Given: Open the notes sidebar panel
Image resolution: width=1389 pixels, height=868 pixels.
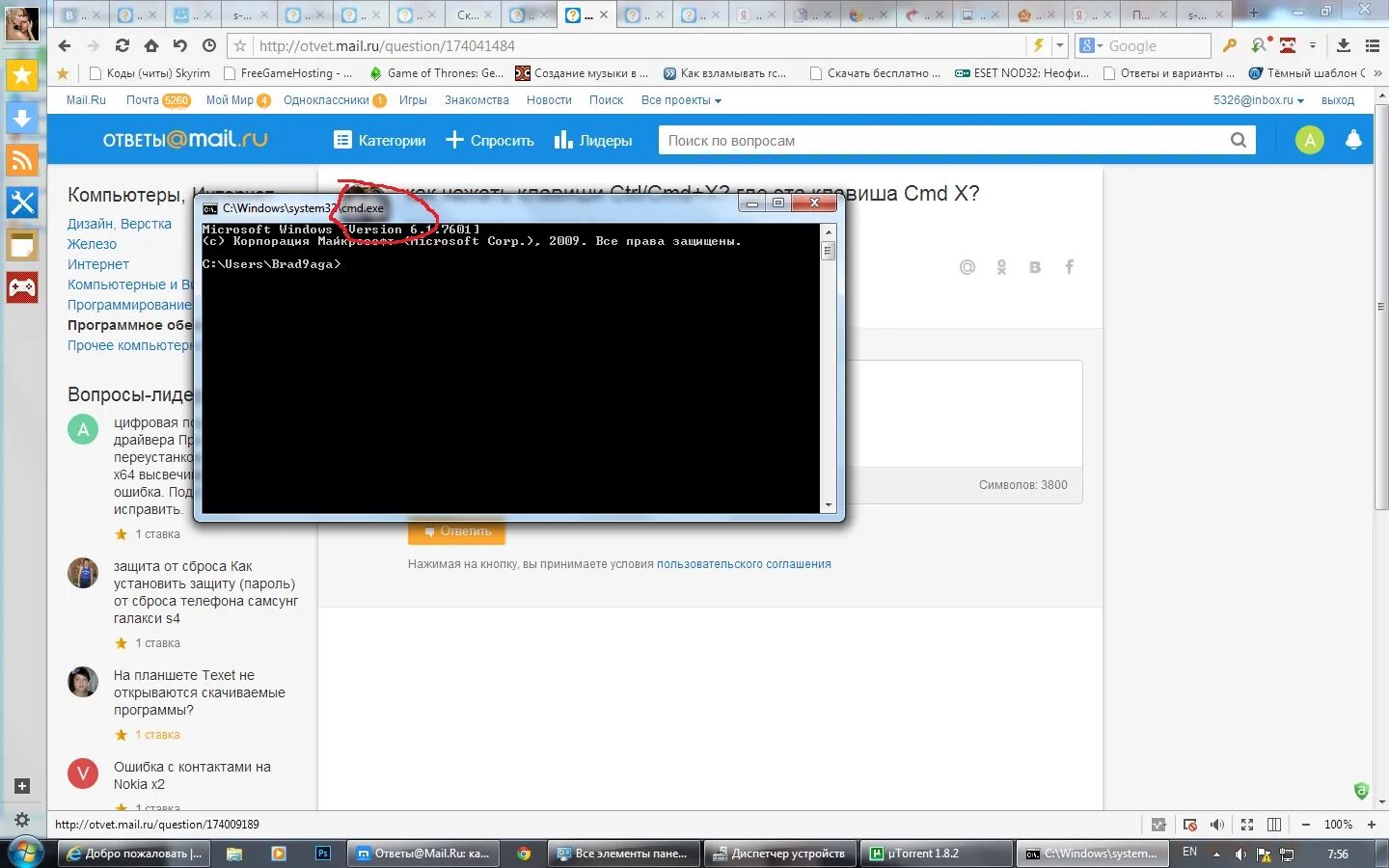Looking at the screenshot, I should [x=22, y=245].
